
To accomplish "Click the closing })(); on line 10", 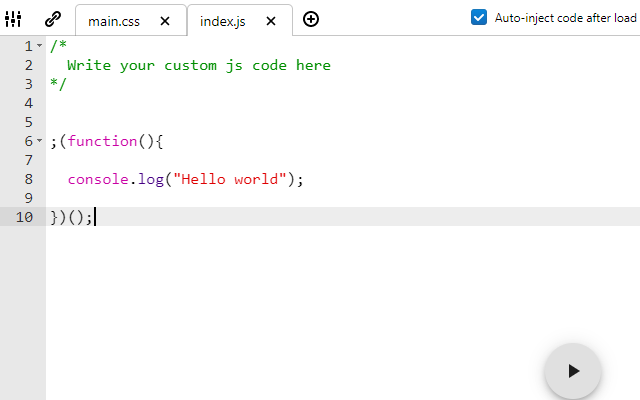I will click(71, 217).
